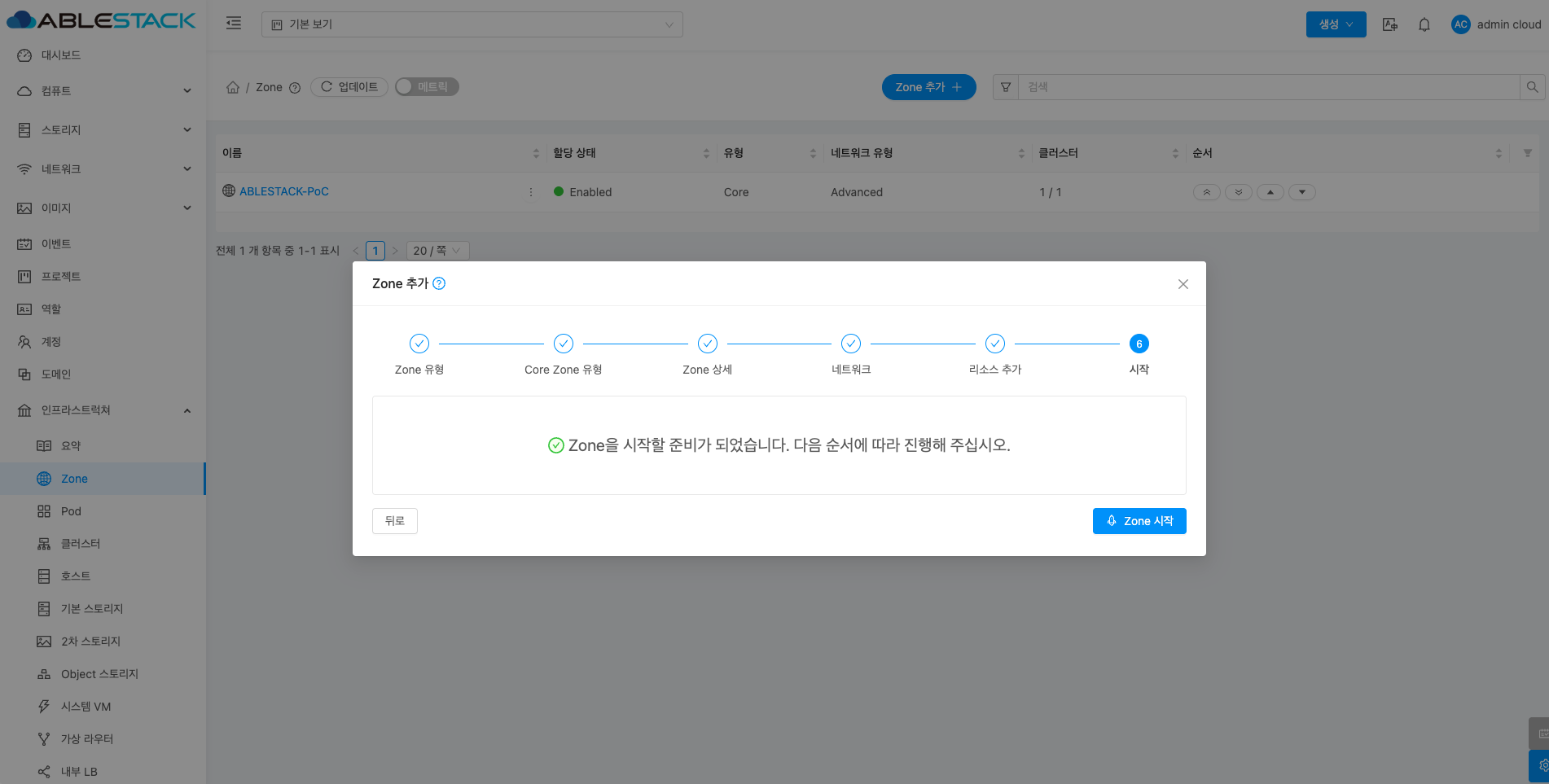Move ABLESTACK-PoC zone up one
1549x784 pixels.
click(x=1270, y=192)
